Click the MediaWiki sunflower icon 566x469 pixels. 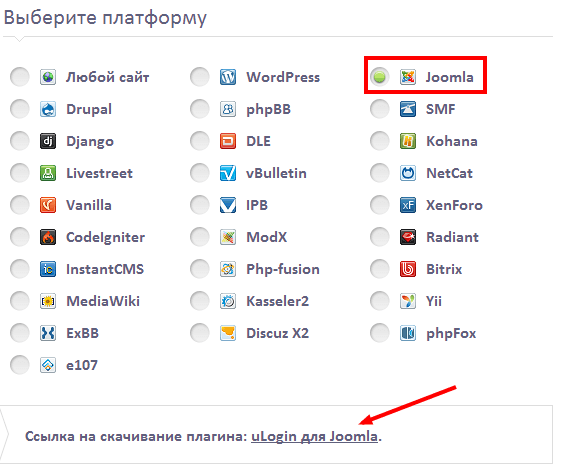point(48,301)
